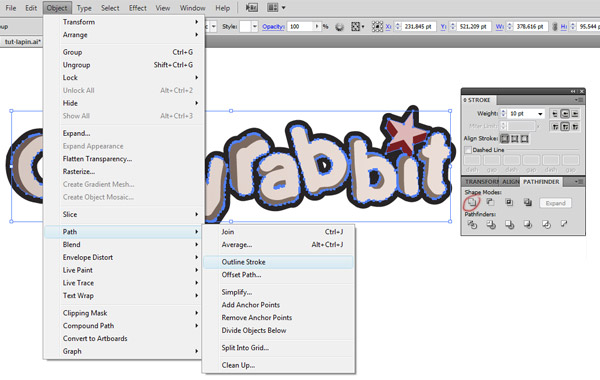Image resolution: width=600 pixels, height=380 pixels.
Task: Click the Expand button in Pathfinder
Action: pyautogui.click(x=555, y=203)
